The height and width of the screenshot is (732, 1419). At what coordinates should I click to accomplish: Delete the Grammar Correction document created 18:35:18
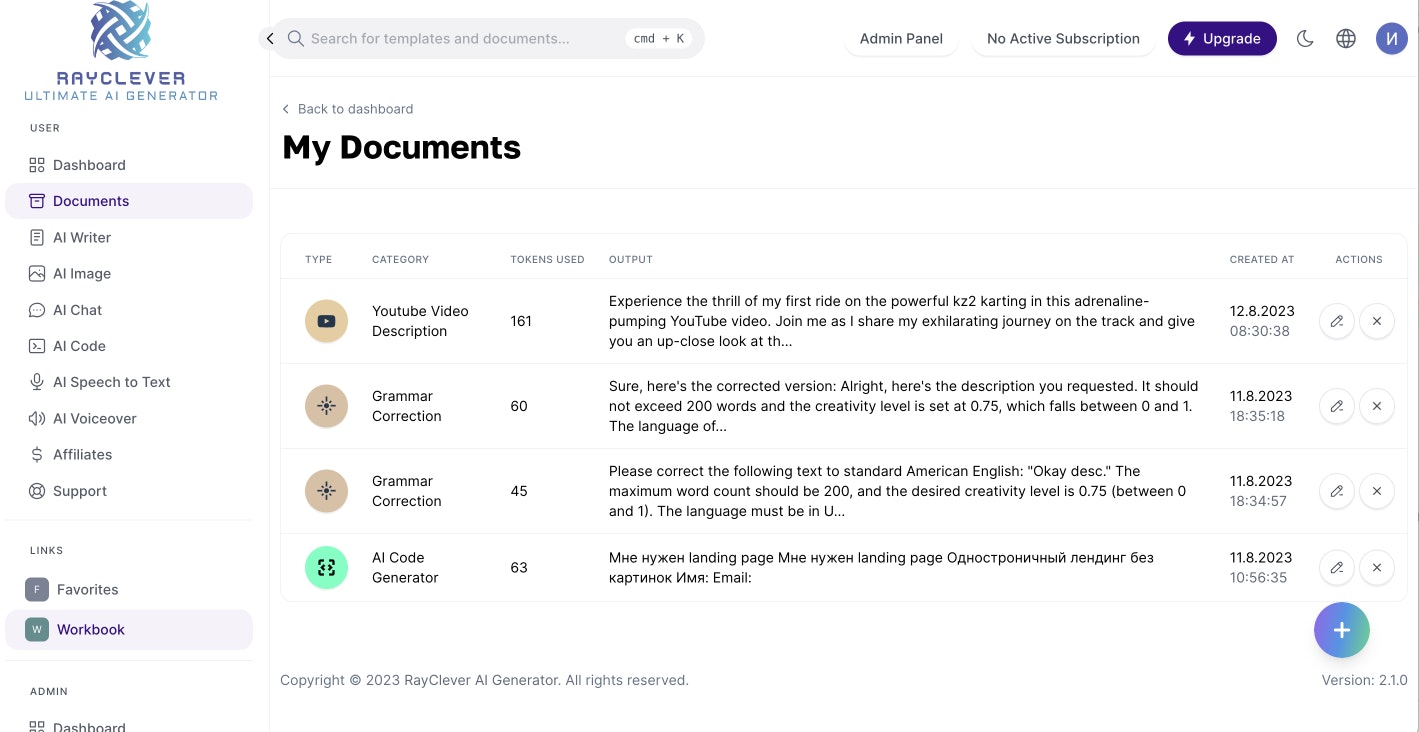(x=1377, y=406)
